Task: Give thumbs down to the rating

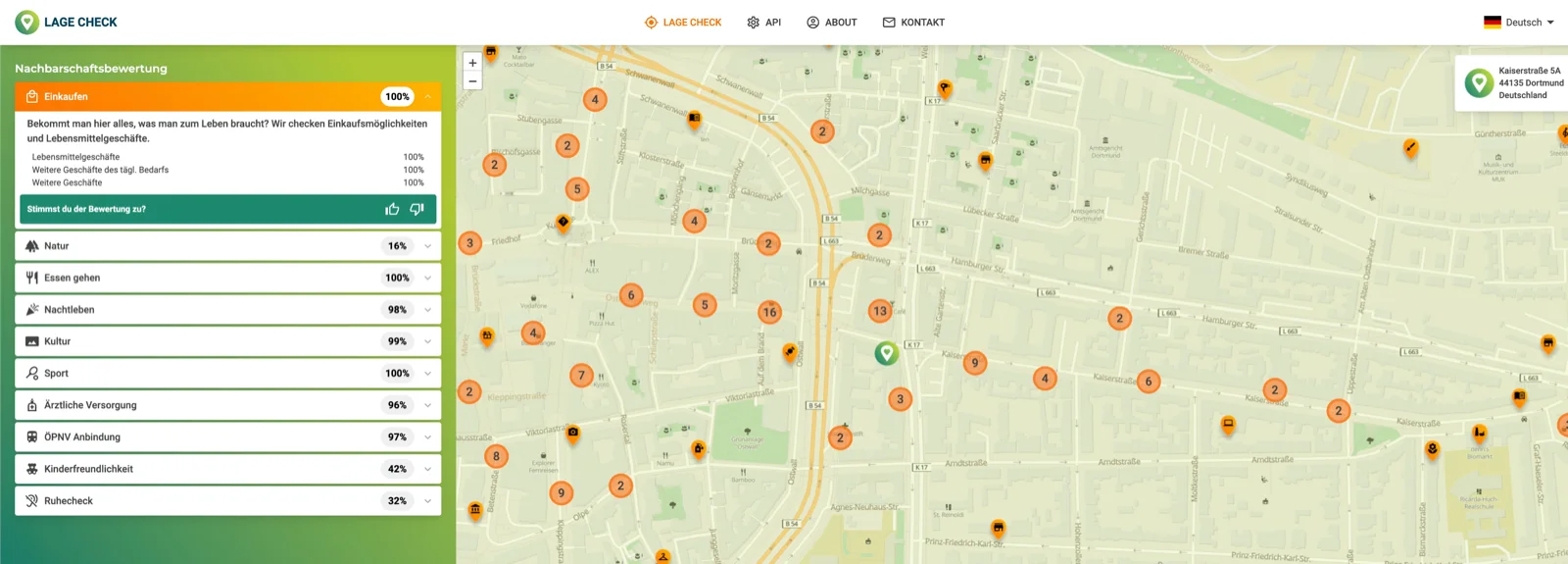Action: pyautogui.click(x=416, y=209)
